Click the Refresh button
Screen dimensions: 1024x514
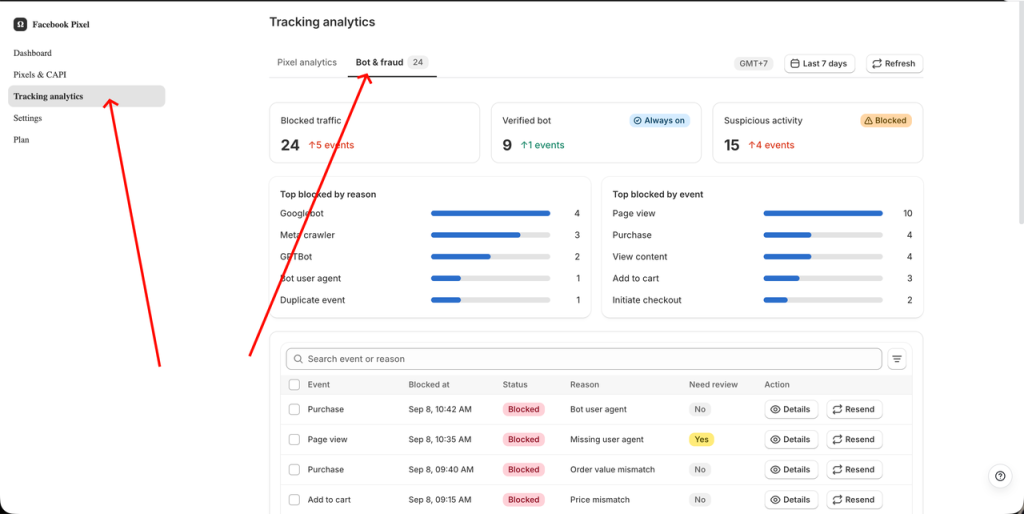point(894,63)
